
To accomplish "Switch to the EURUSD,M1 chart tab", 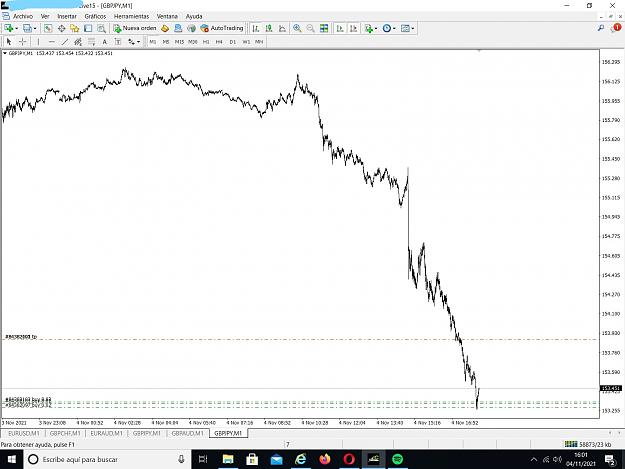I will coord(24,433).
